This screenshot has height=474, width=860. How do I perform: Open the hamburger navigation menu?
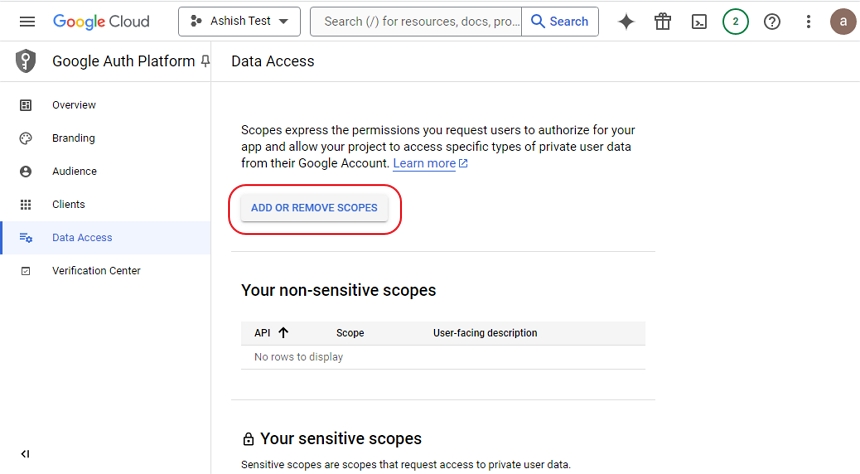coord(27,21)
